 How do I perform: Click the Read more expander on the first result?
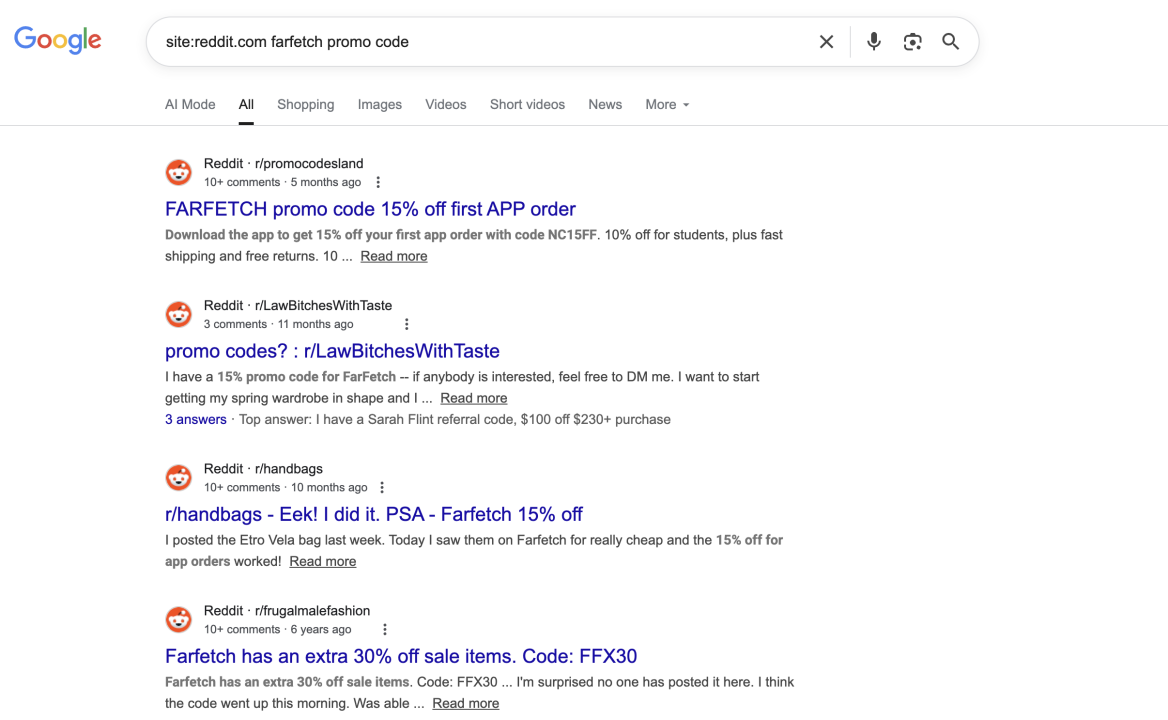(x=393, y=255)
